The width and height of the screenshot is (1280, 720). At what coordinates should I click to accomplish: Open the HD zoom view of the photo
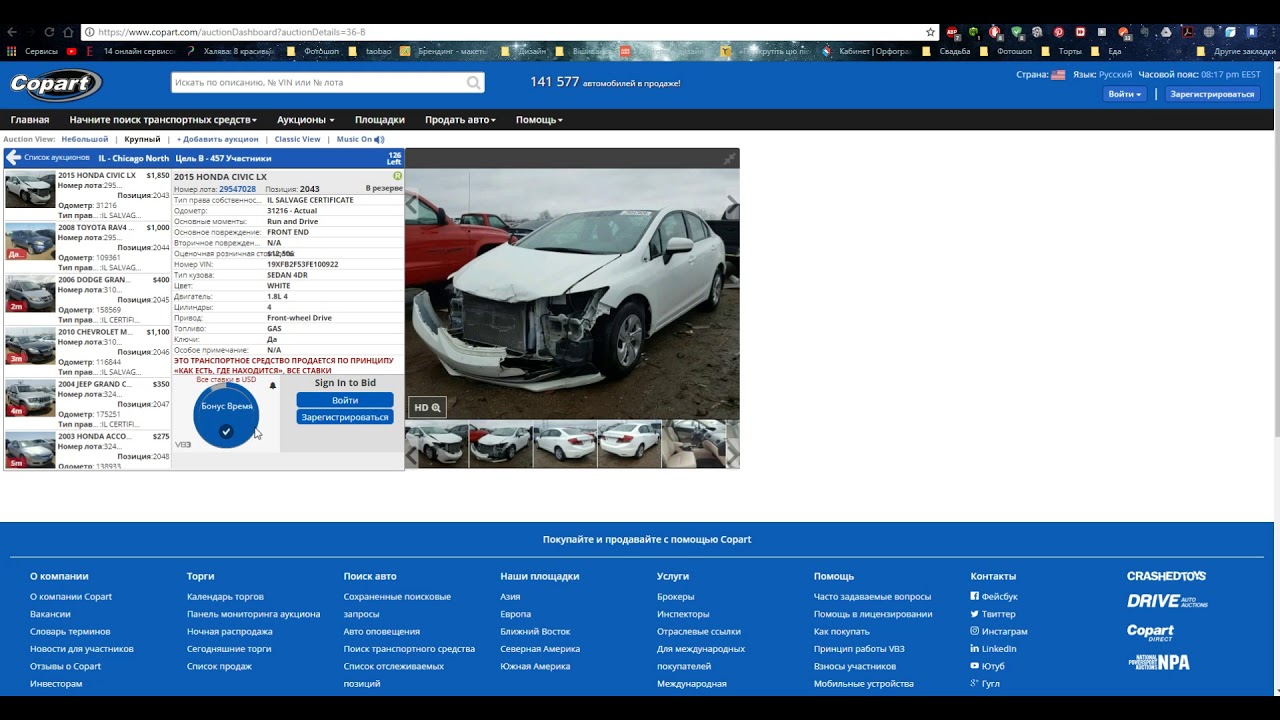click(427, 407)
